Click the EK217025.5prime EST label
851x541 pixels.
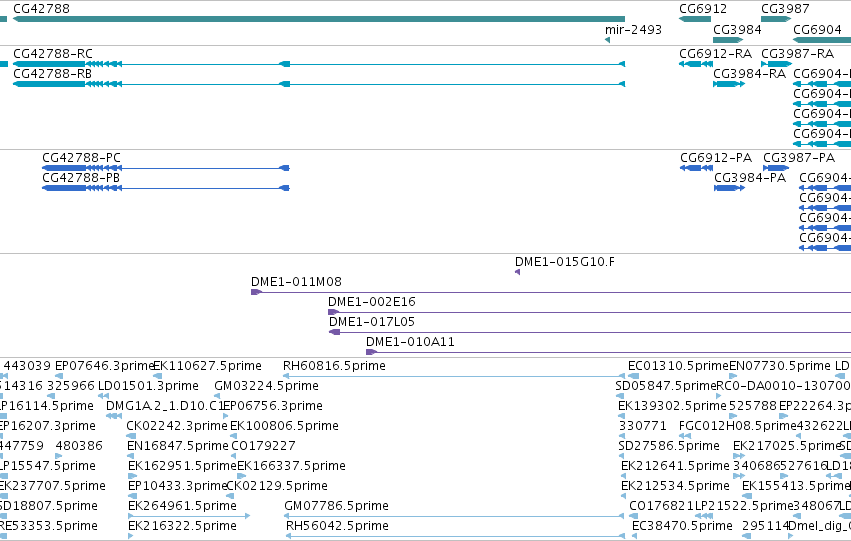(x=787, y=446)
